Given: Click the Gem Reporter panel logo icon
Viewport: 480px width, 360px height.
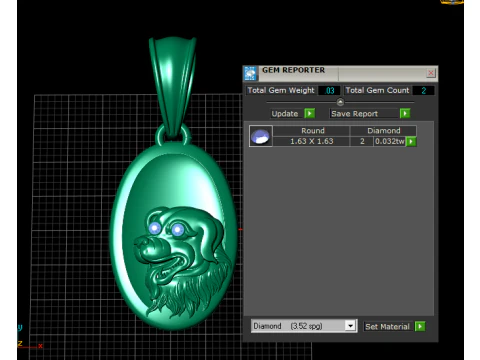Looking at the screenshot, I should (x=250, y=73).
